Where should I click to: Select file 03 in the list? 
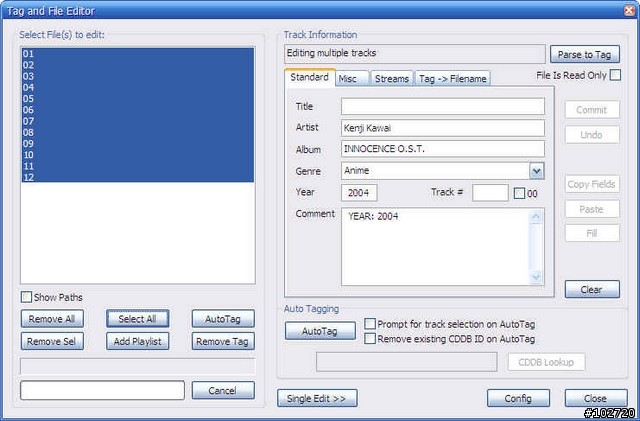138,76
